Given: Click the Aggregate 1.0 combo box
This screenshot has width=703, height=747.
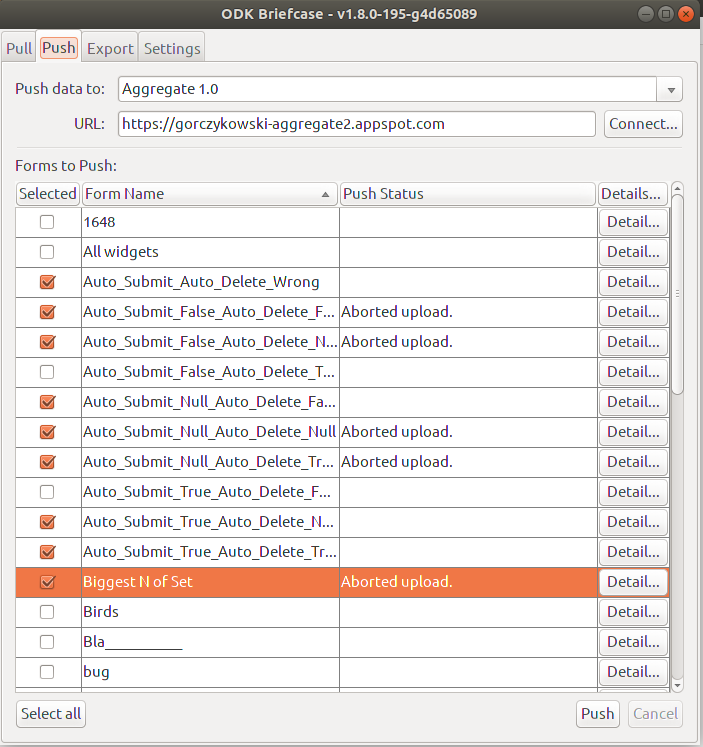Looking at the screenshot, I should [400, 90].
